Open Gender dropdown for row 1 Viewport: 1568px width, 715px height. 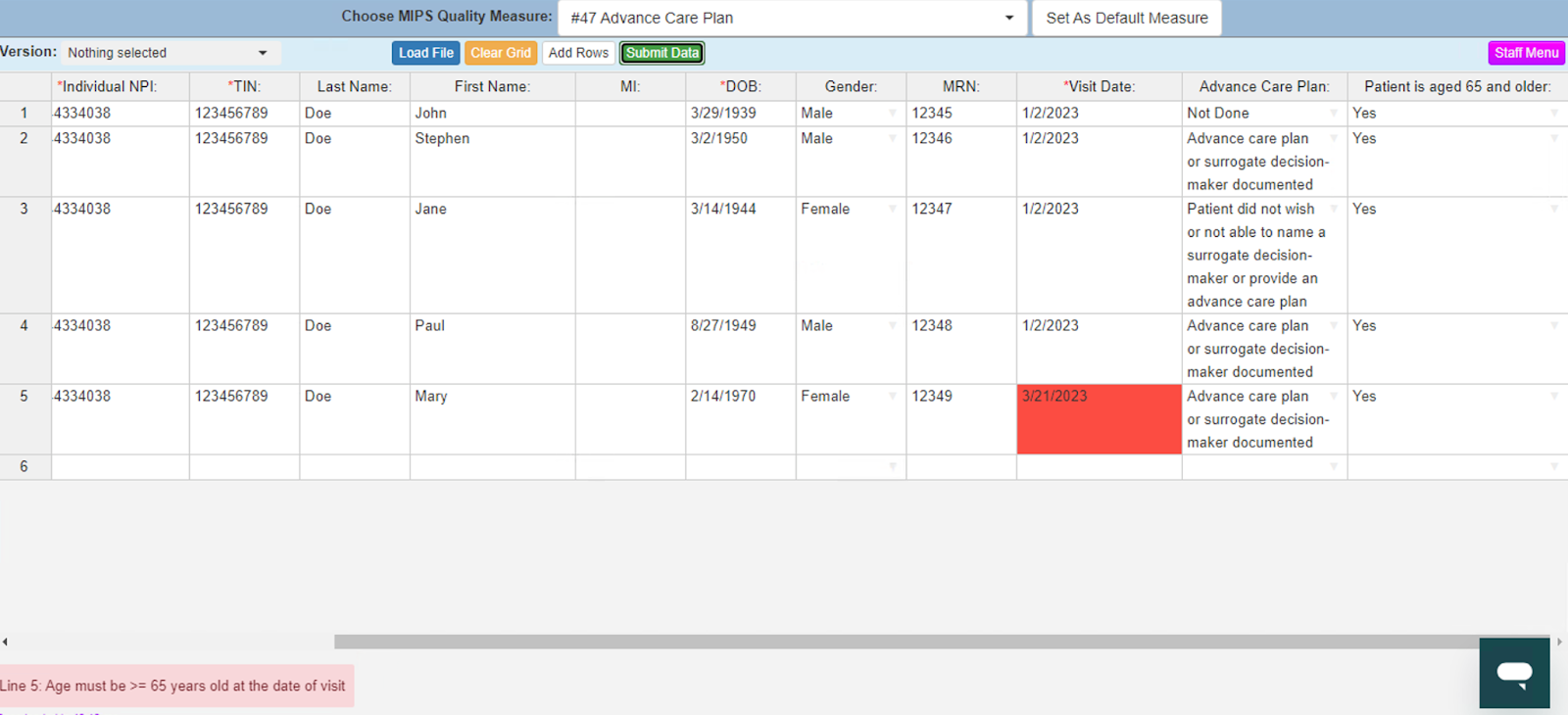892,114
